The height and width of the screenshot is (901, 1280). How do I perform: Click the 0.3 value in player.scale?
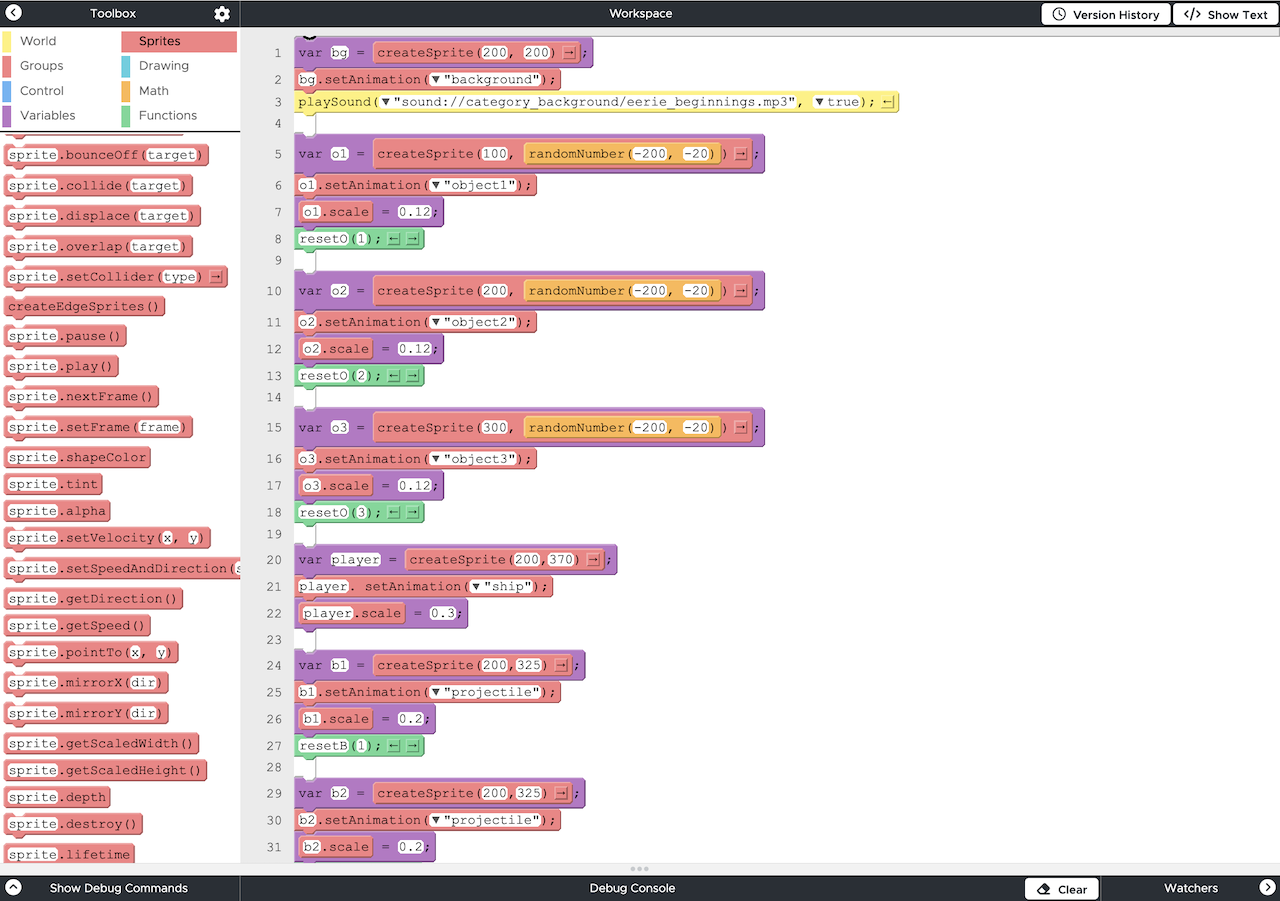pyautogui.click(x=443, y=614)
